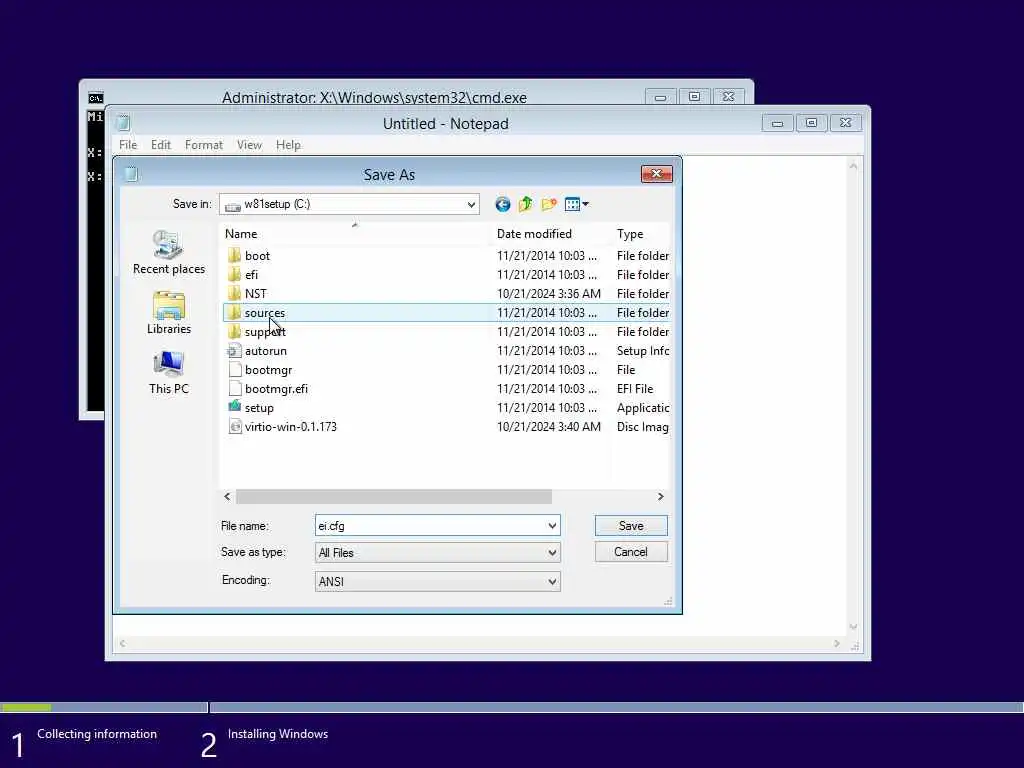Close the Save As dialog

coord(656,173)
